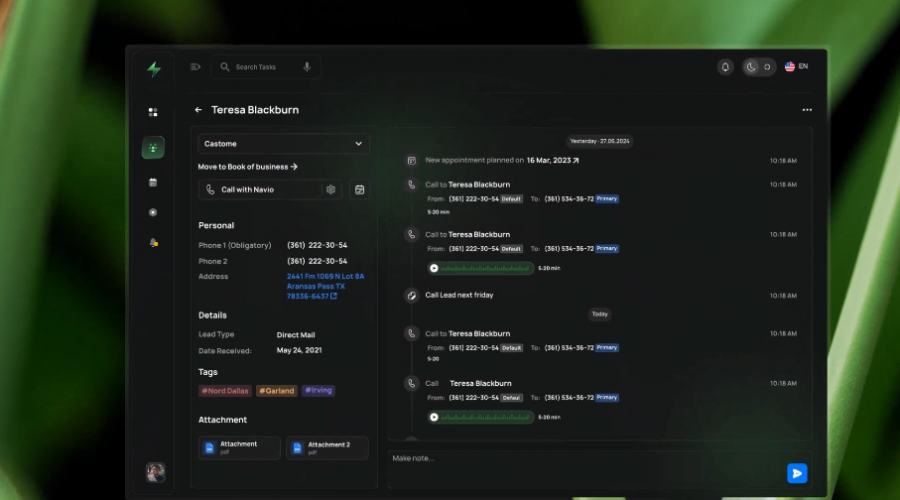Click the US flag icon next to EN
Screen dimensions: 900x500
pyautogui.click(x=790, y=67)
